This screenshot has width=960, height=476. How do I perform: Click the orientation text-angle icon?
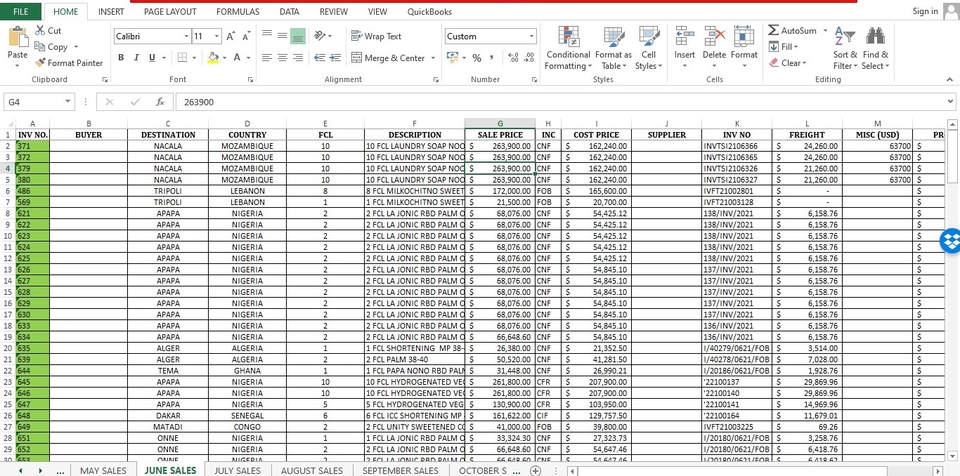coord(320,36)
